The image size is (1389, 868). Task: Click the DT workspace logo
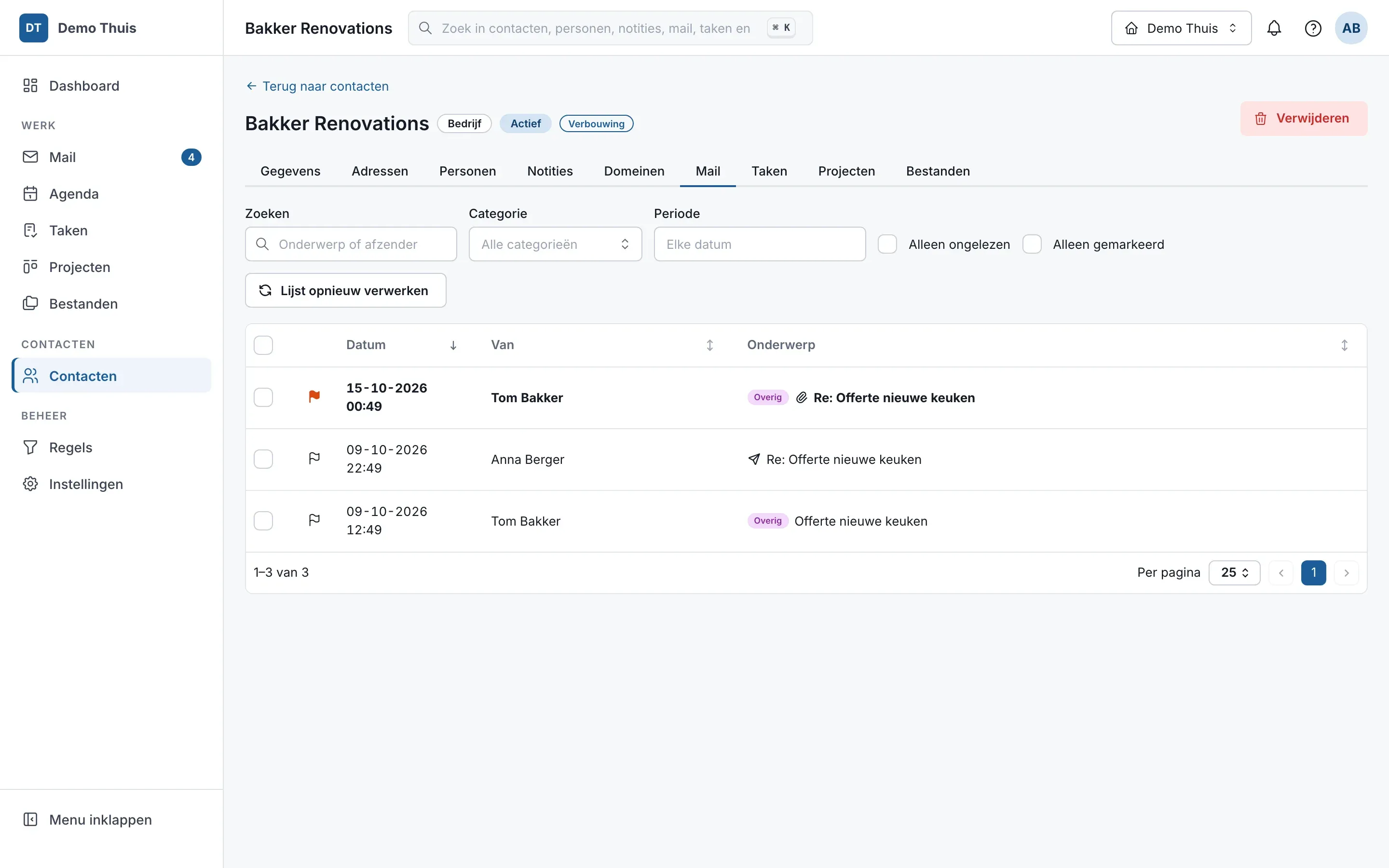tap(34, 28)
